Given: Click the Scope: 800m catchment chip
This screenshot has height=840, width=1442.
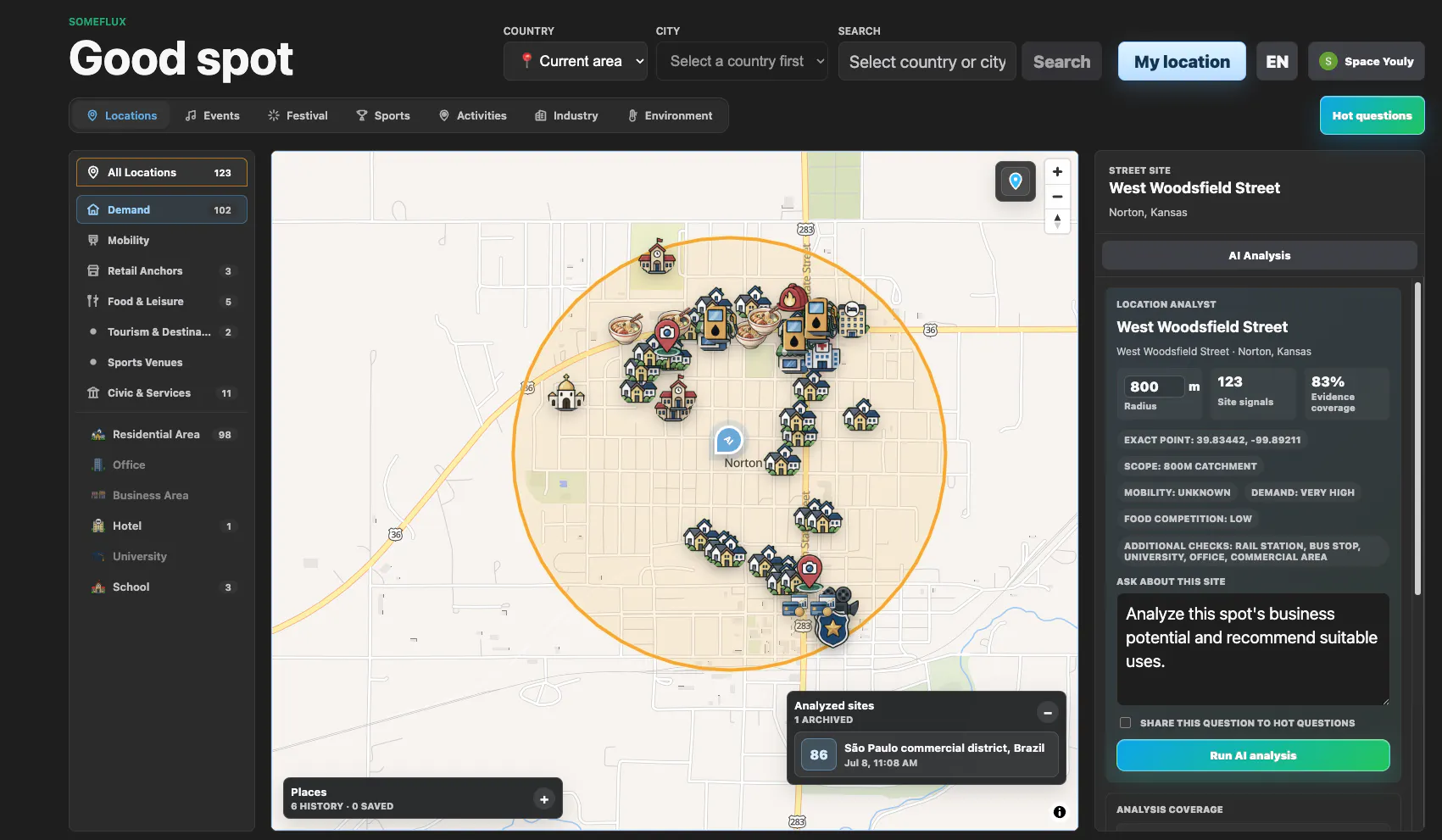Looking at the screenshot, I should click(1190, 466).
